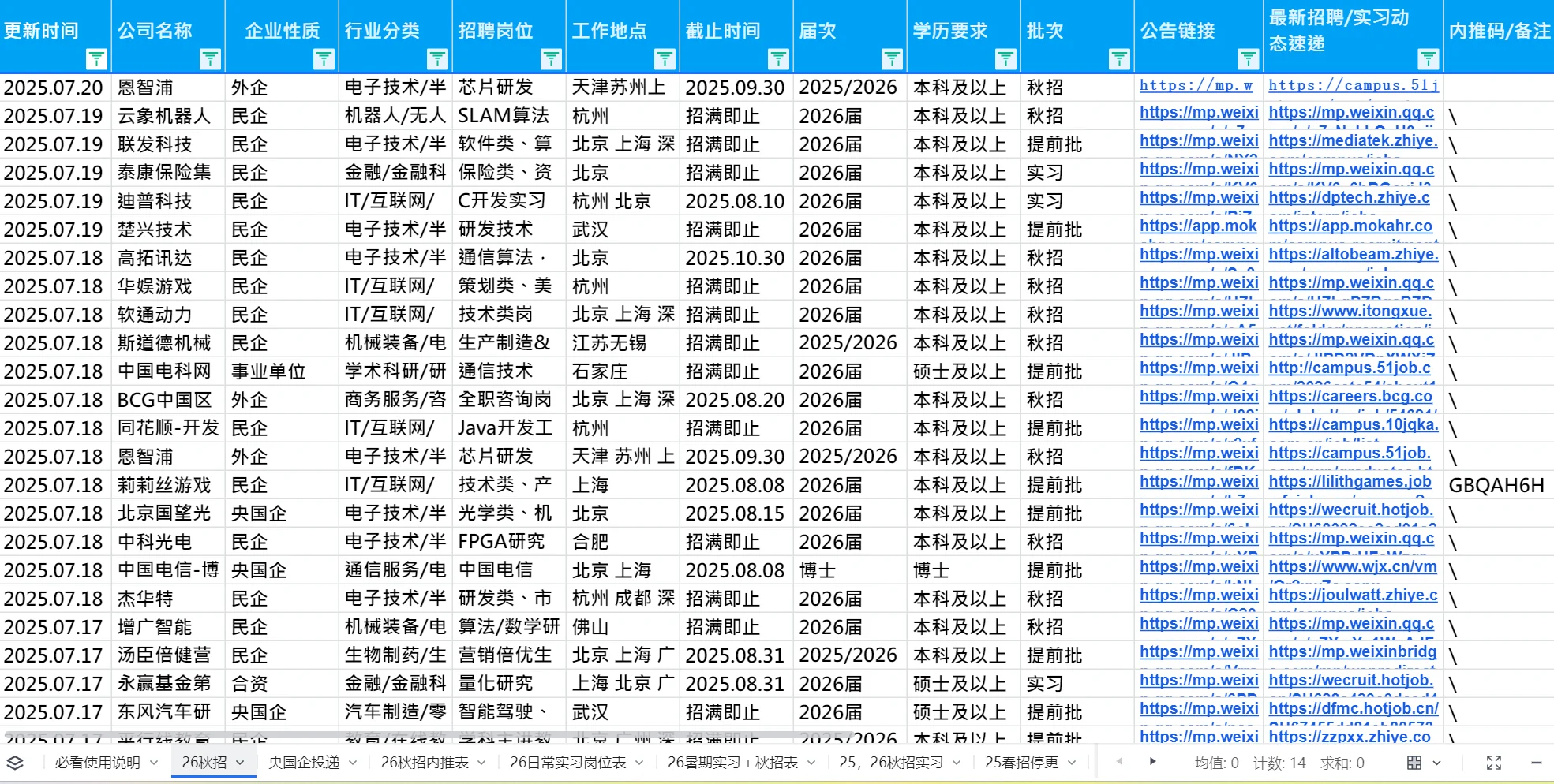Open 软通动力 www.itongxue application link

coord(1350,311)
